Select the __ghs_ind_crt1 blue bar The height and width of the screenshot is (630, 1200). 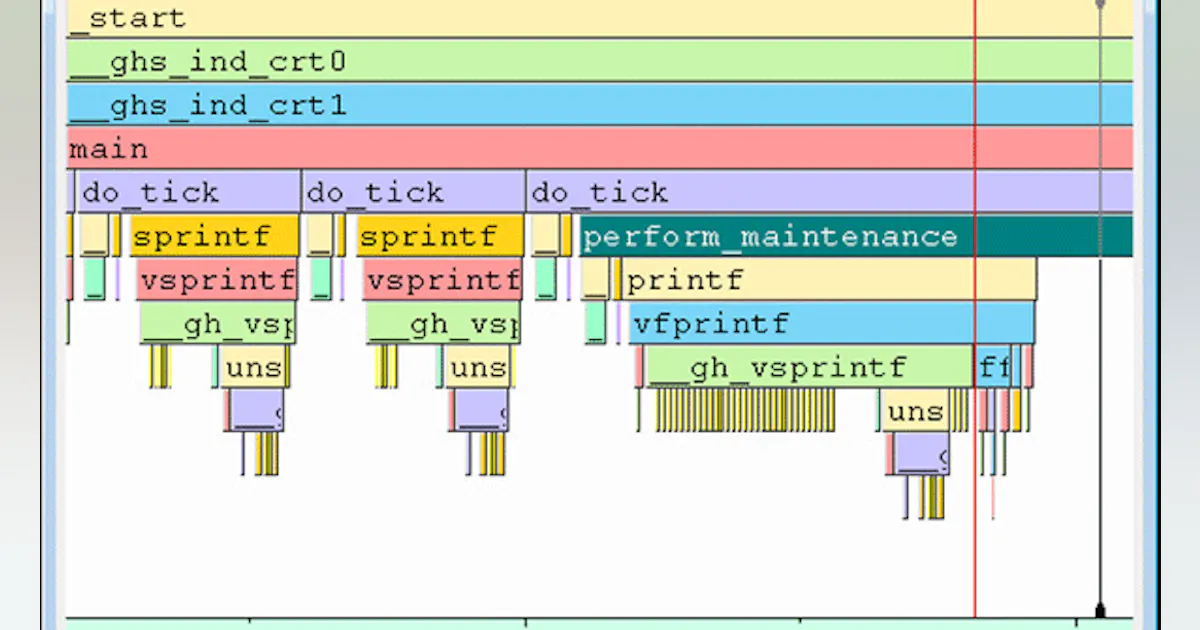coord(600,105)
